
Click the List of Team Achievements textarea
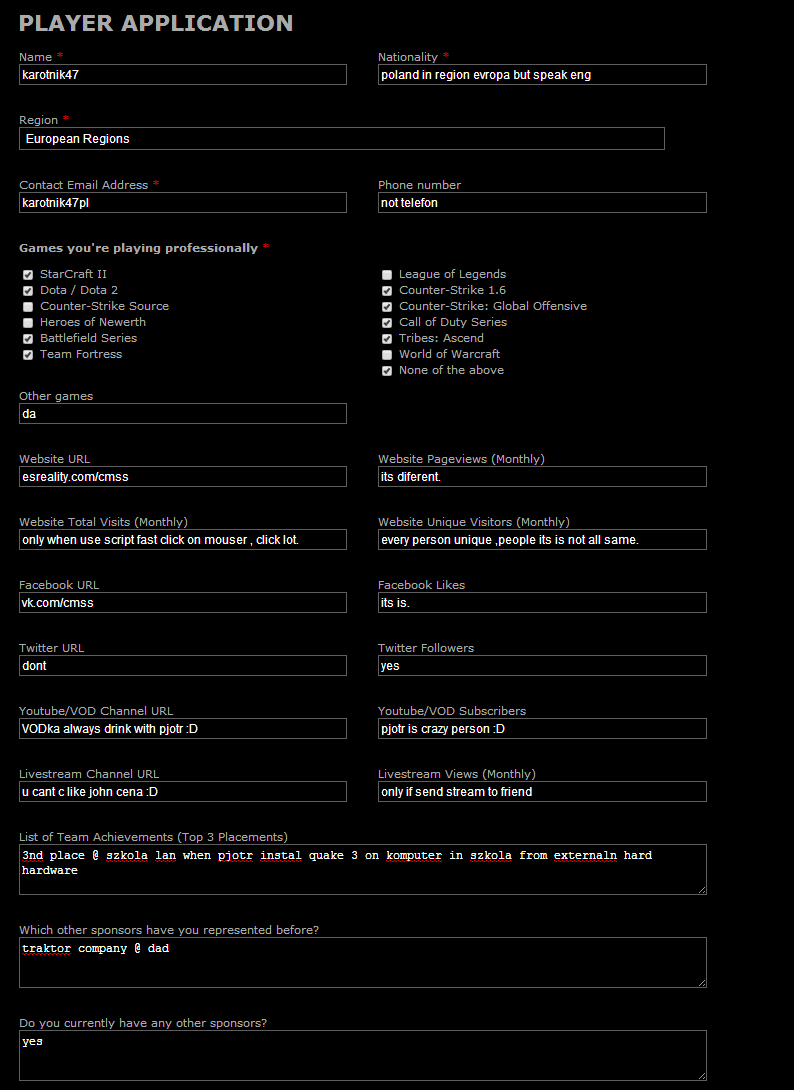click(362, 869)
